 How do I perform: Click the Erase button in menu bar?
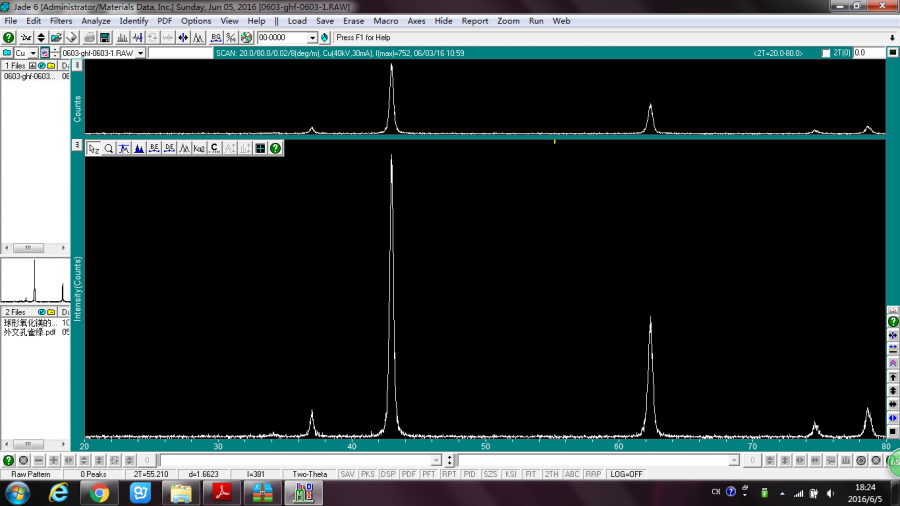pyautogui.click(x=353, y=21)
